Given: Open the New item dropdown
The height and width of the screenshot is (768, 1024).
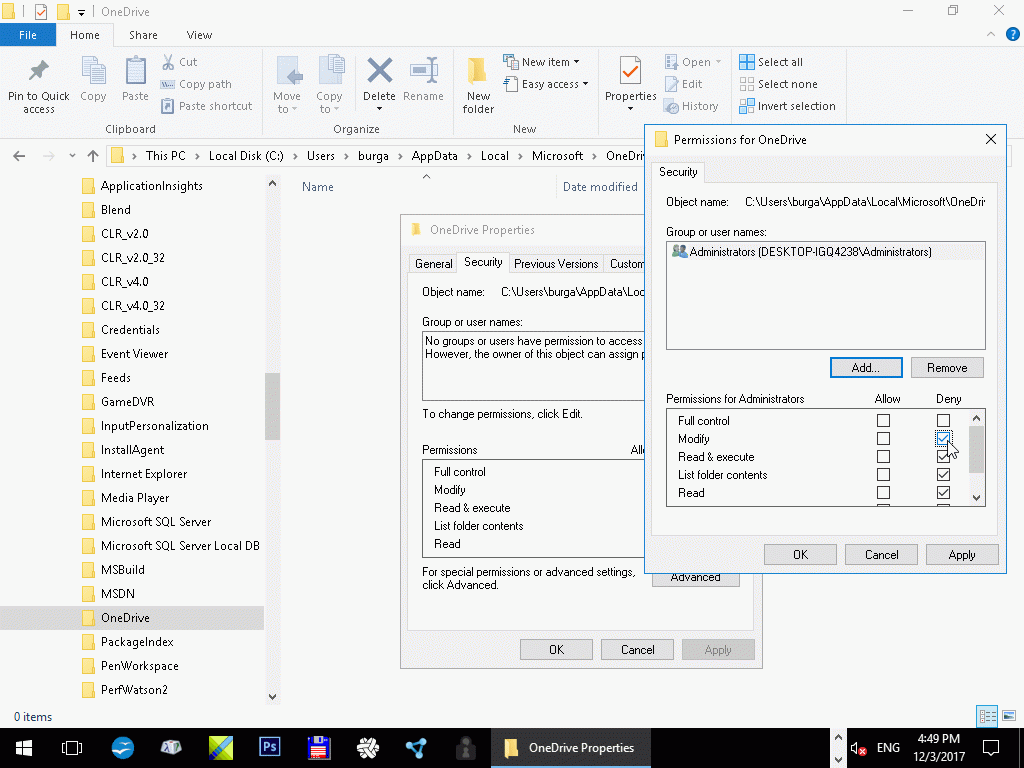Looking at the screenshot, I should click(x=541, y=62).
